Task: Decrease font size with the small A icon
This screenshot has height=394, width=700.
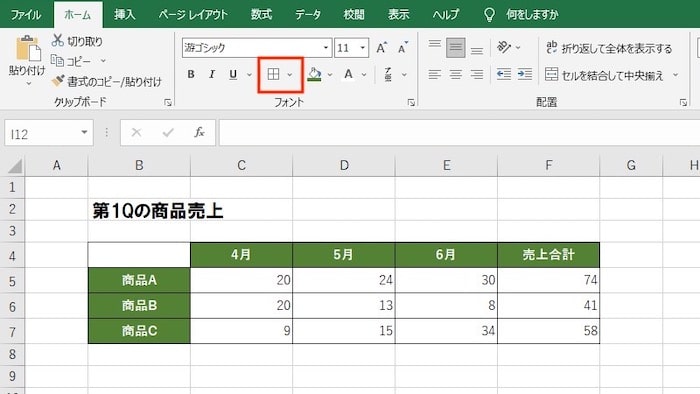Action: tap(403, 48)
